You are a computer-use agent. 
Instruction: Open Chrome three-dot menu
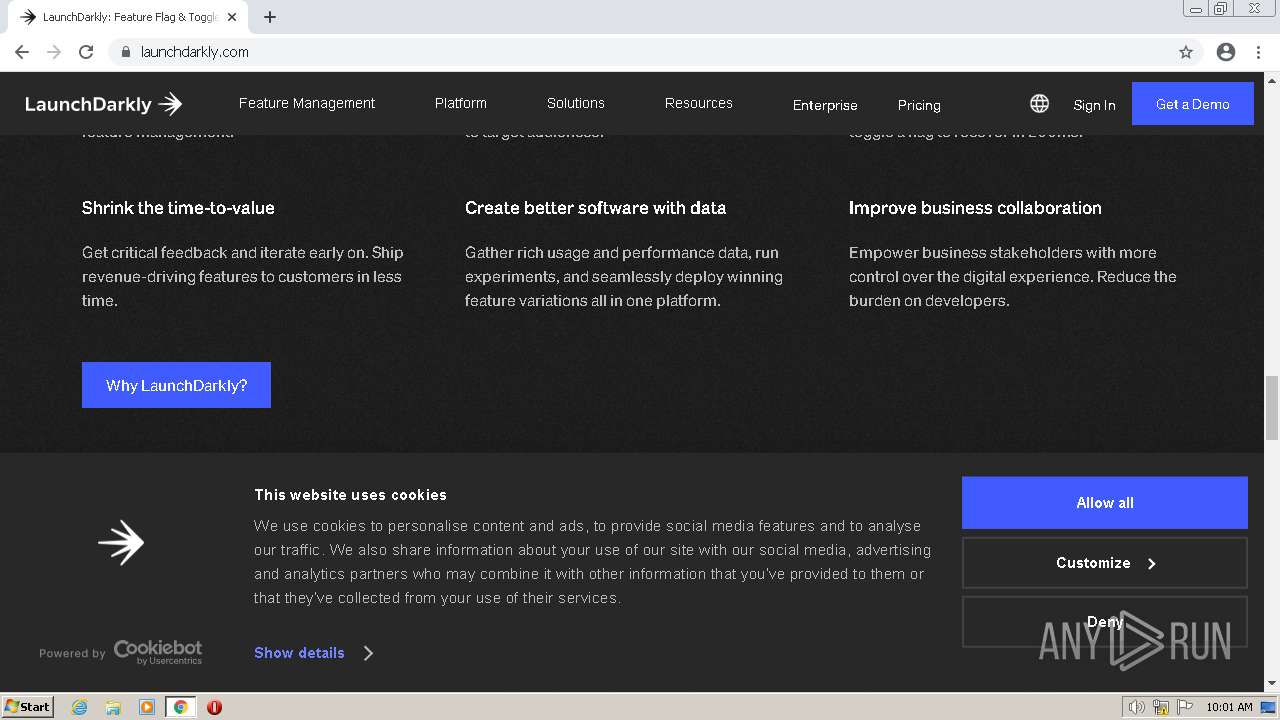click(1258, 52)
